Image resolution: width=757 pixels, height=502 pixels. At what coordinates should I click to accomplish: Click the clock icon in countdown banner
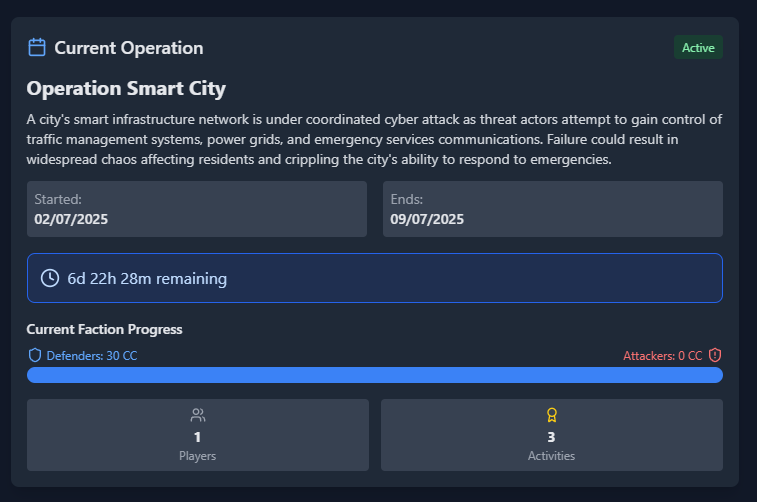pos(50,278)
